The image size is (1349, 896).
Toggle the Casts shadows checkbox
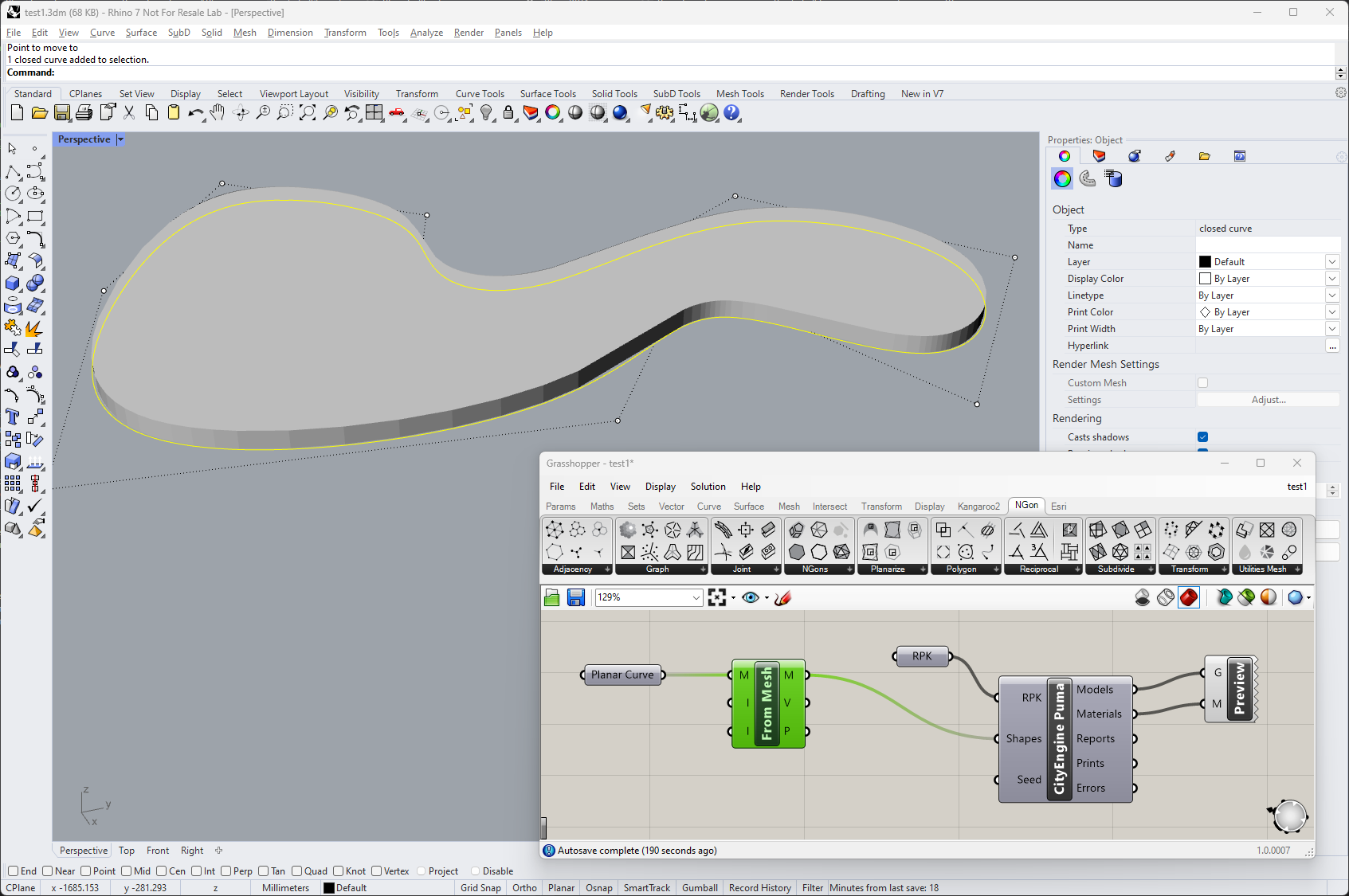tap(1202, 437)
